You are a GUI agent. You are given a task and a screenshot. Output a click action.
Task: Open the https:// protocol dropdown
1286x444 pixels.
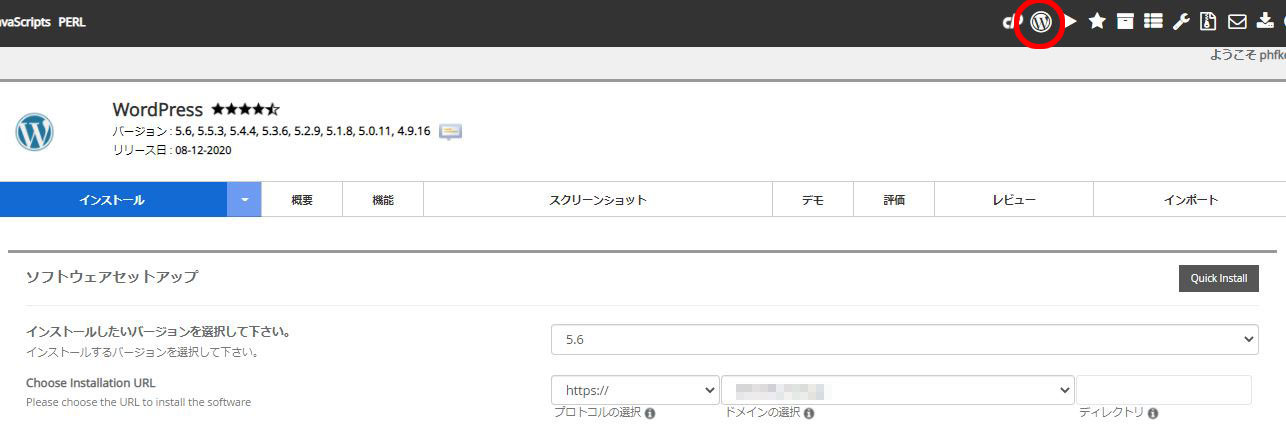point(635,390)
